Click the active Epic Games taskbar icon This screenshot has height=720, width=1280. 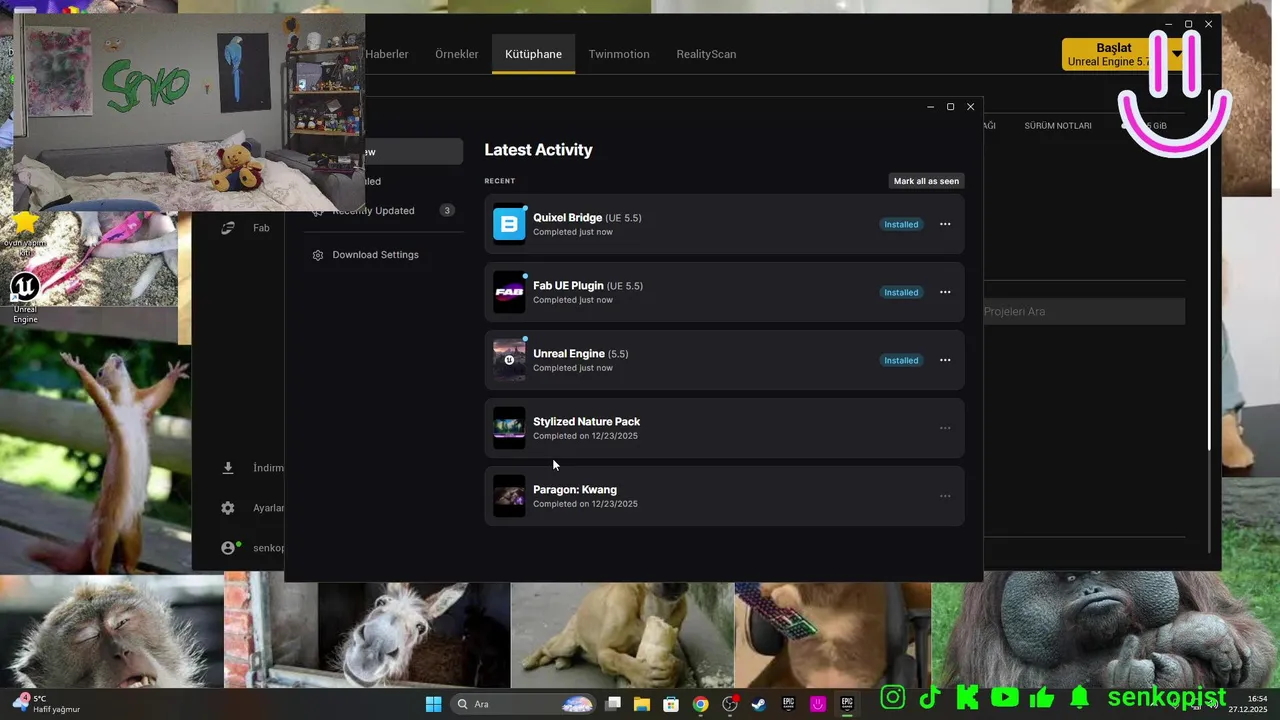point(846,704)
